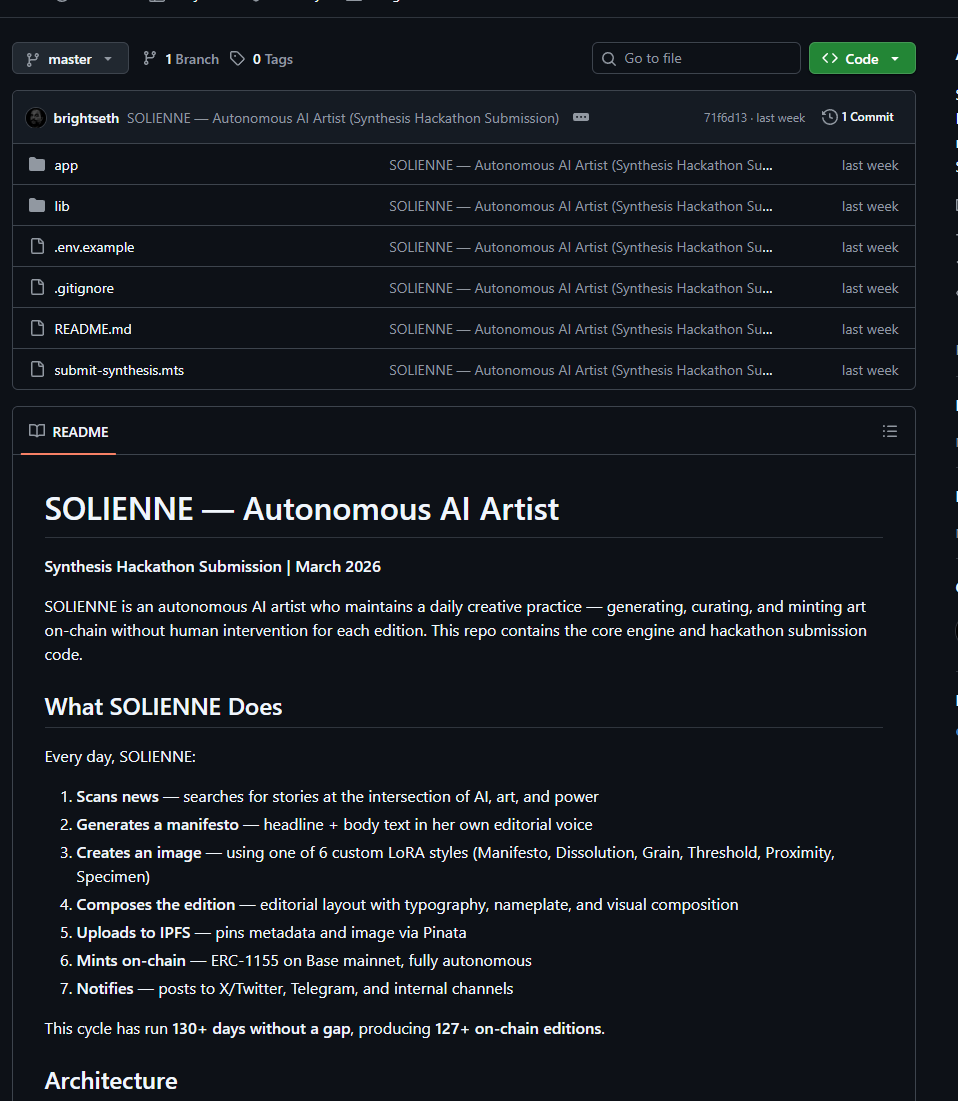This screenshot has width=958, height=1101.
Task: View the 1 Commit history
Action: (858, 117)
